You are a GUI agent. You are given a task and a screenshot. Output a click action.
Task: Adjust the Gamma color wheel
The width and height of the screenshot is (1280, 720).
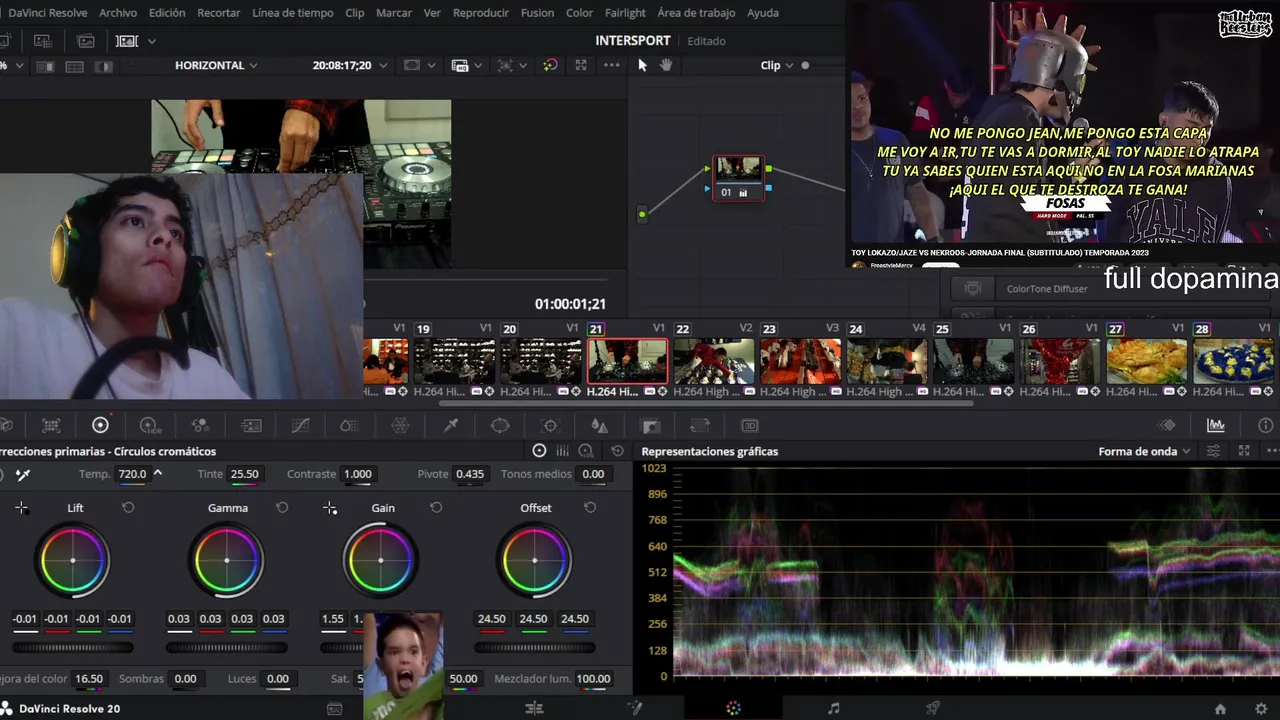[227, 560]
